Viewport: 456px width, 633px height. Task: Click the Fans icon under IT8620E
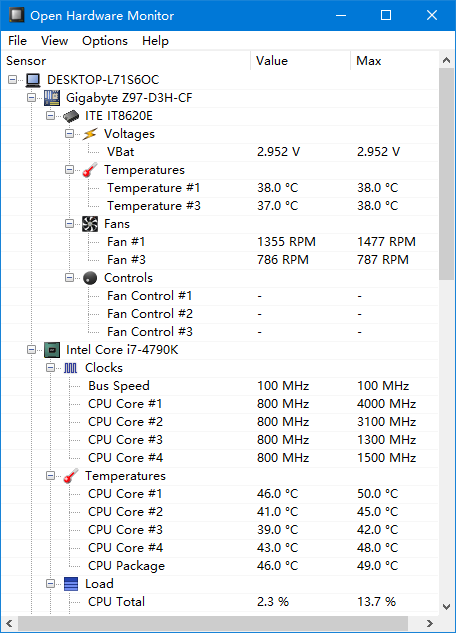90,224
